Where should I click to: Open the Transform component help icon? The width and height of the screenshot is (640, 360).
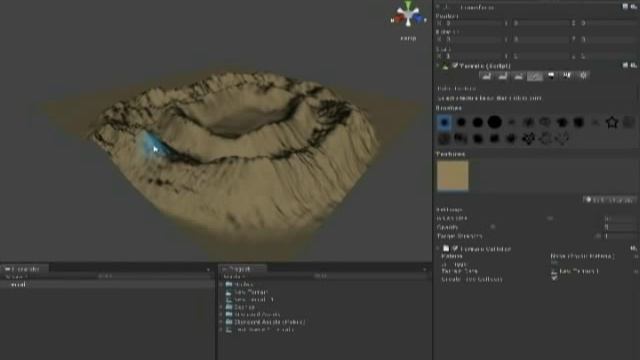625,7
